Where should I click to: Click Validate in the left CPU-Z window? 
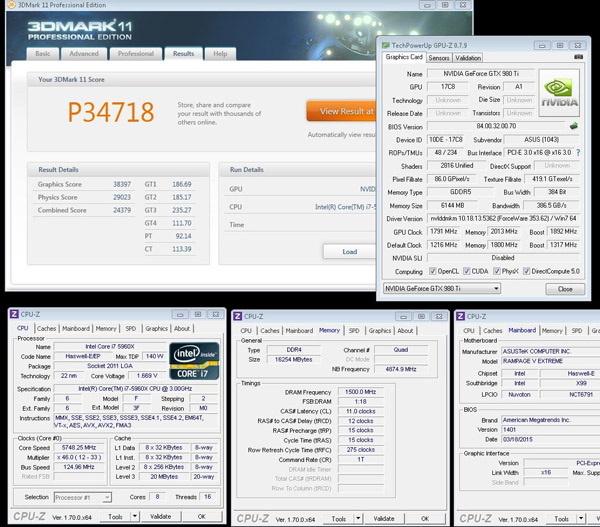(161, 516)
